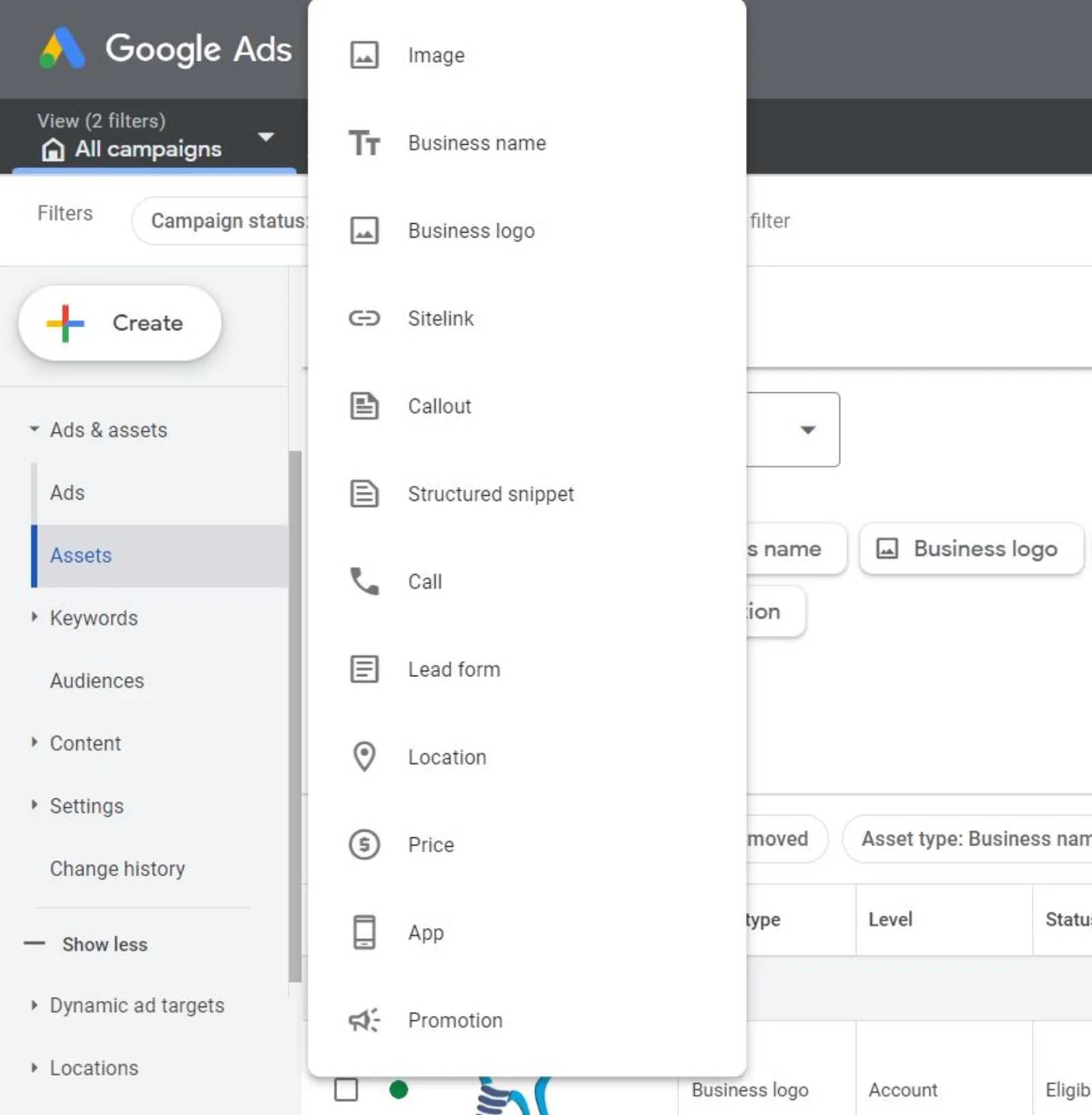Click the asset logo thumbnail in table row

[x=513, y=1095]
